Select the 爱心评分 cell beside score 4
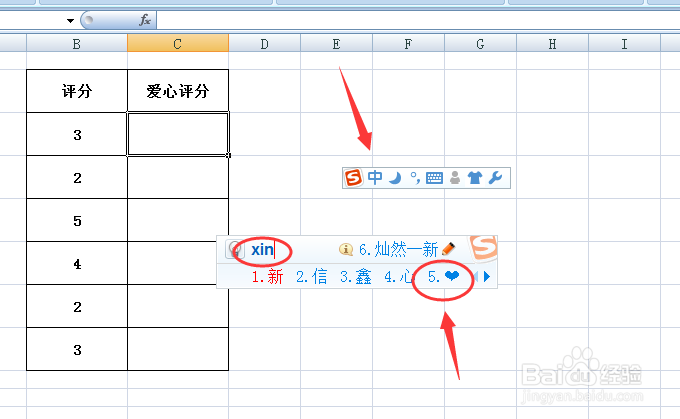The height and width of the screenshot is (419, 680). click(178, 263)
